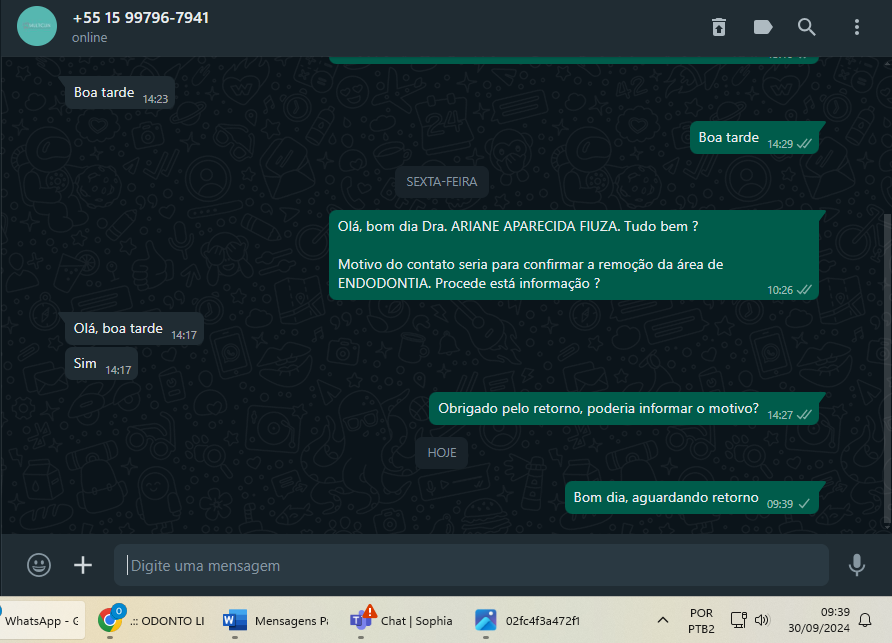Click the contact number +55 15 99796-7941
892x643 pixels.
141,18
